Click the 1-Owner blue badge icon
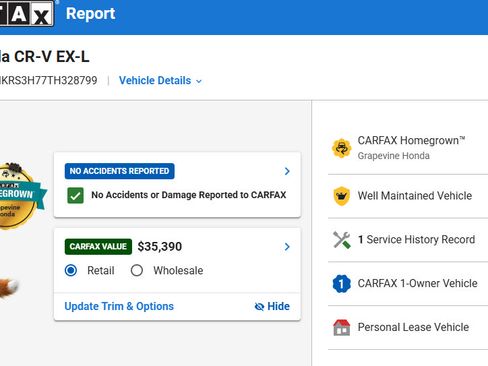 342,284
